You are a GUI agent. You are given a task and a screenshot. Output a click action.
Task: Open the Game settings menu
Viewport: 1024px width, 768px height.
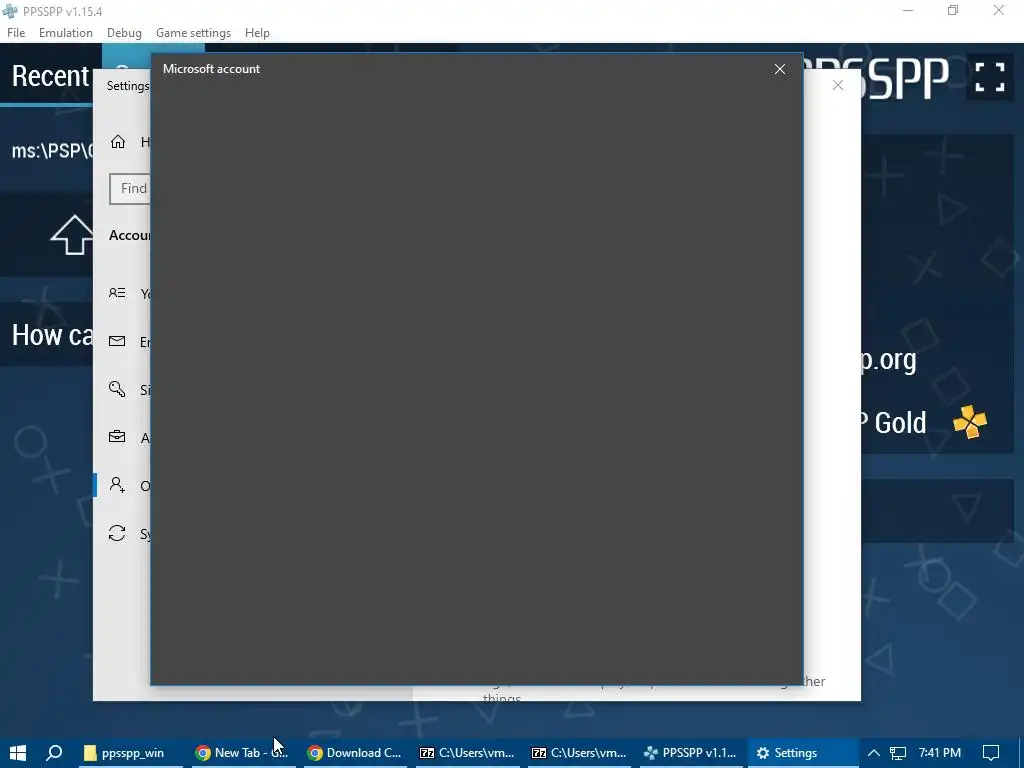tap(193, 33)
